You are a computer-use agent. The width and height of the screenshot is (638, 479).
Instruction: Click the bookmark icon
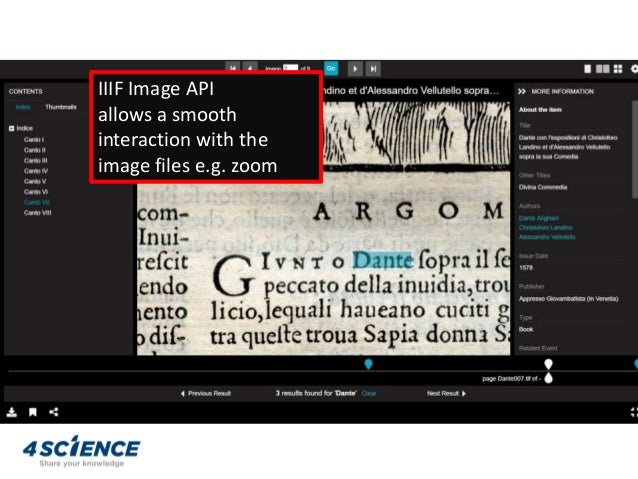33,412
